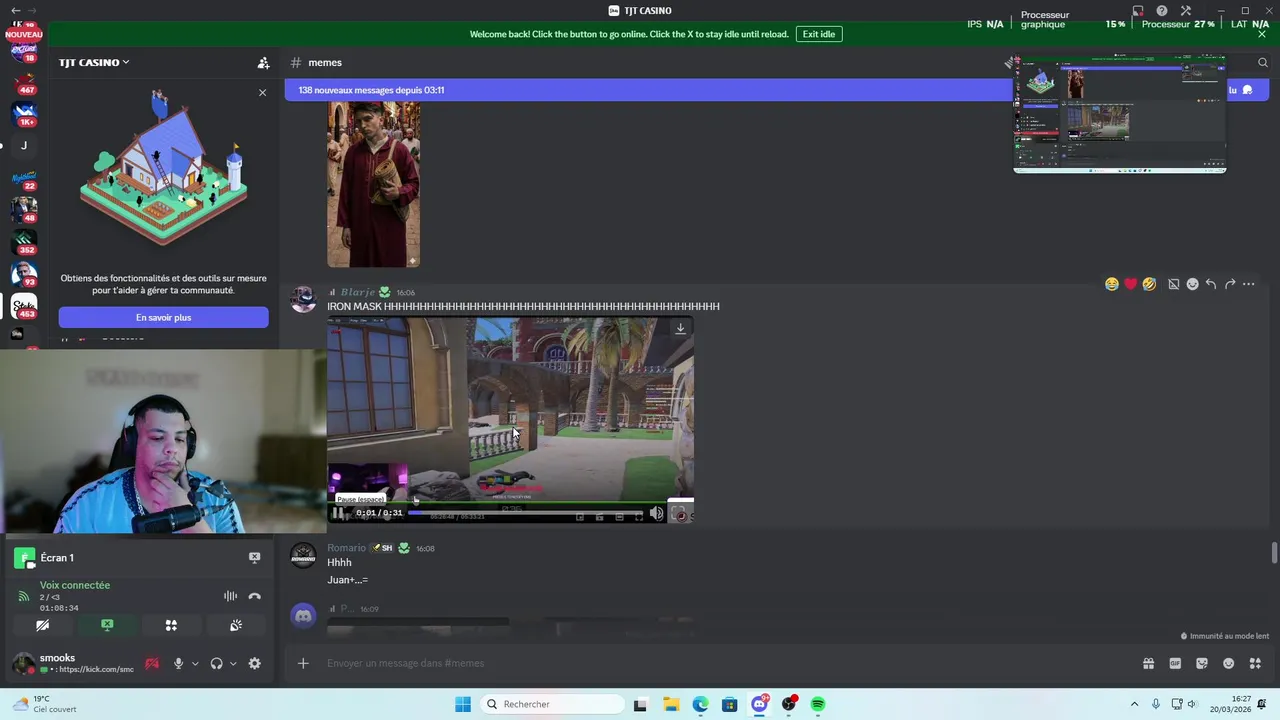
Task: Open File Explorer from the taskbar
Action: [671, 704]
